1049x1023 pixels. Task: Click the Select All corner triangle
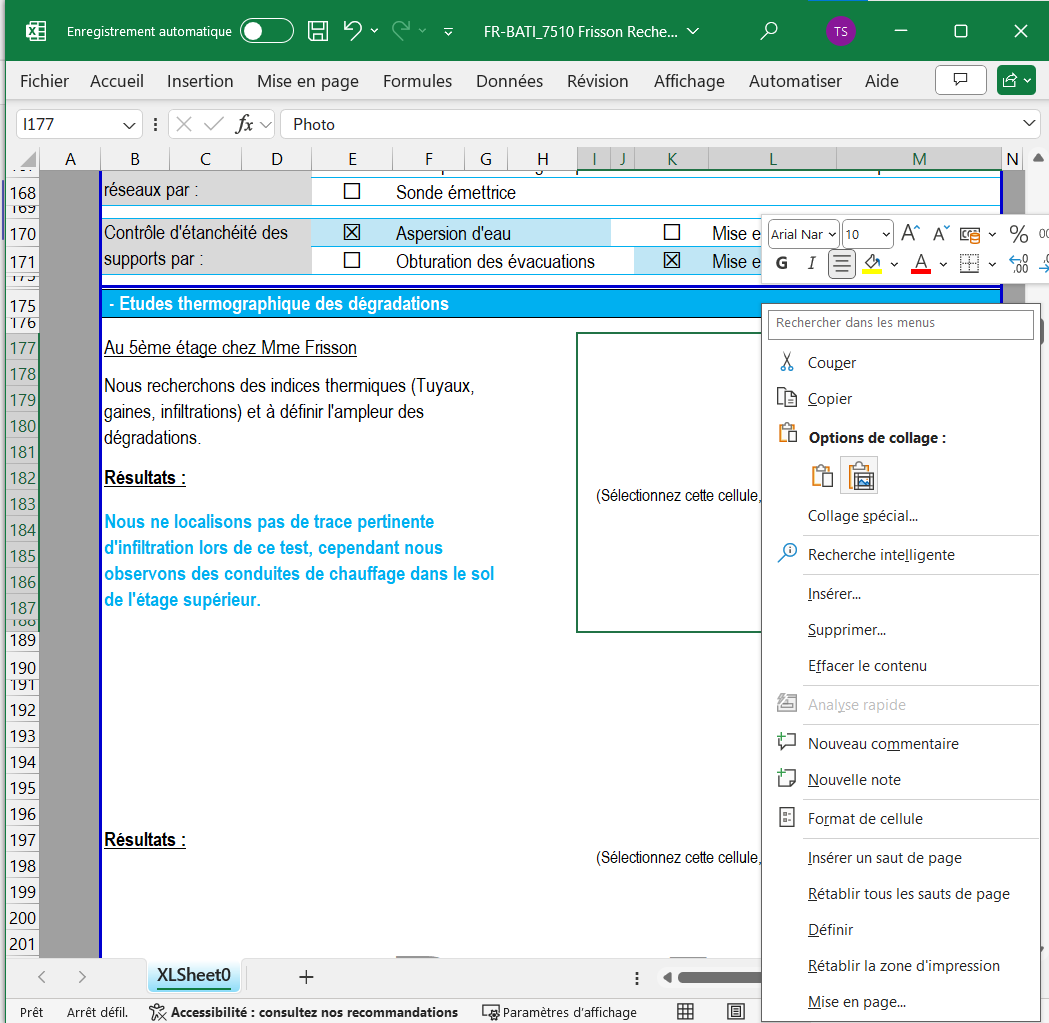(x=27, y=159)
